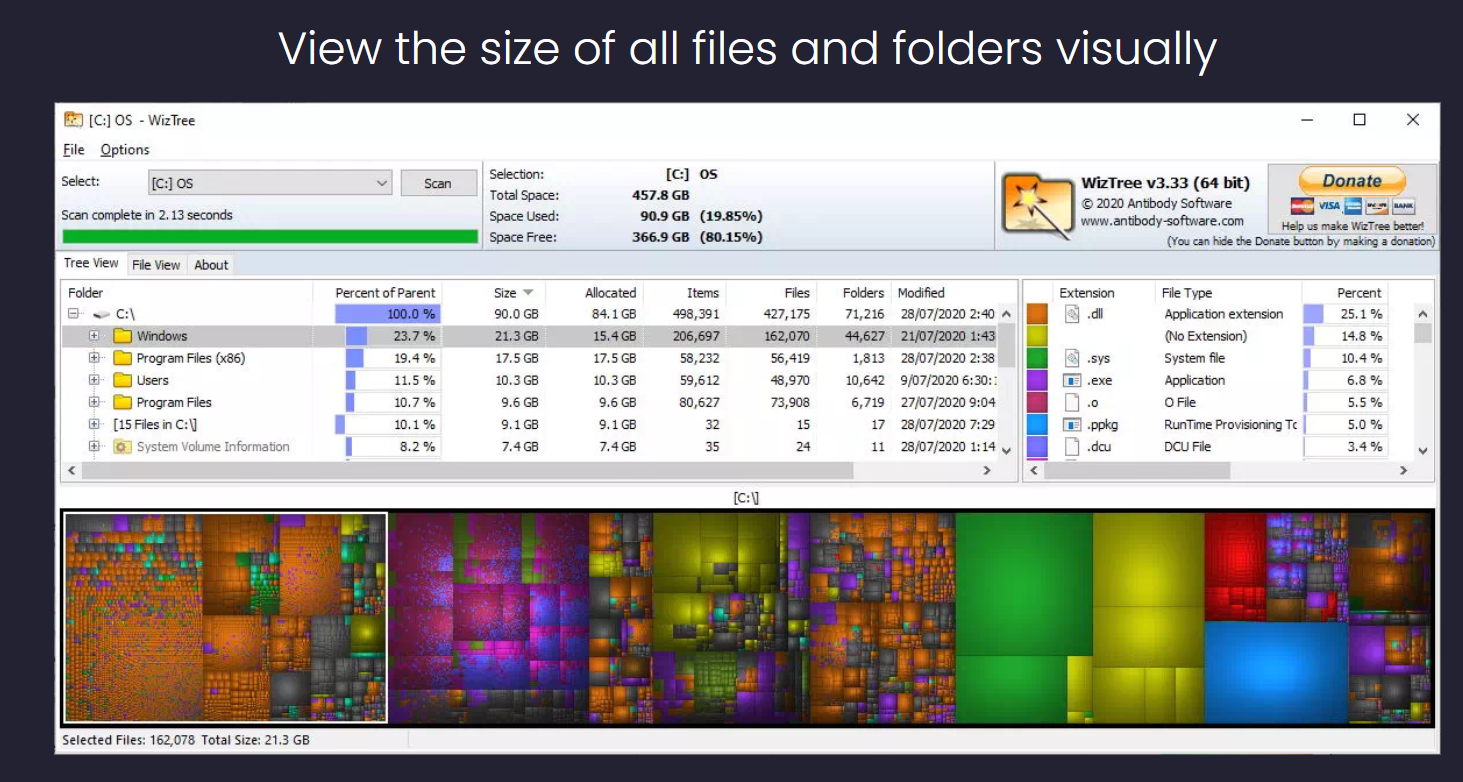Switch to the File View tab
Image resolution: width=1463 pixels, height=782 pixels.
[156, 265]
